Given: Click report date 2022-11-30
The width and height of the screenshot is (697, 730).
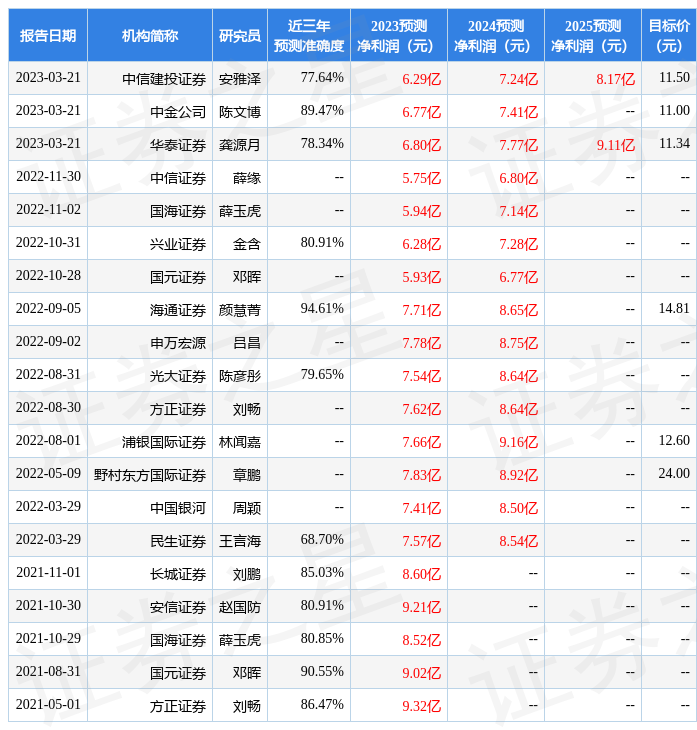Looking at the screenshot, I should point(48,176).
